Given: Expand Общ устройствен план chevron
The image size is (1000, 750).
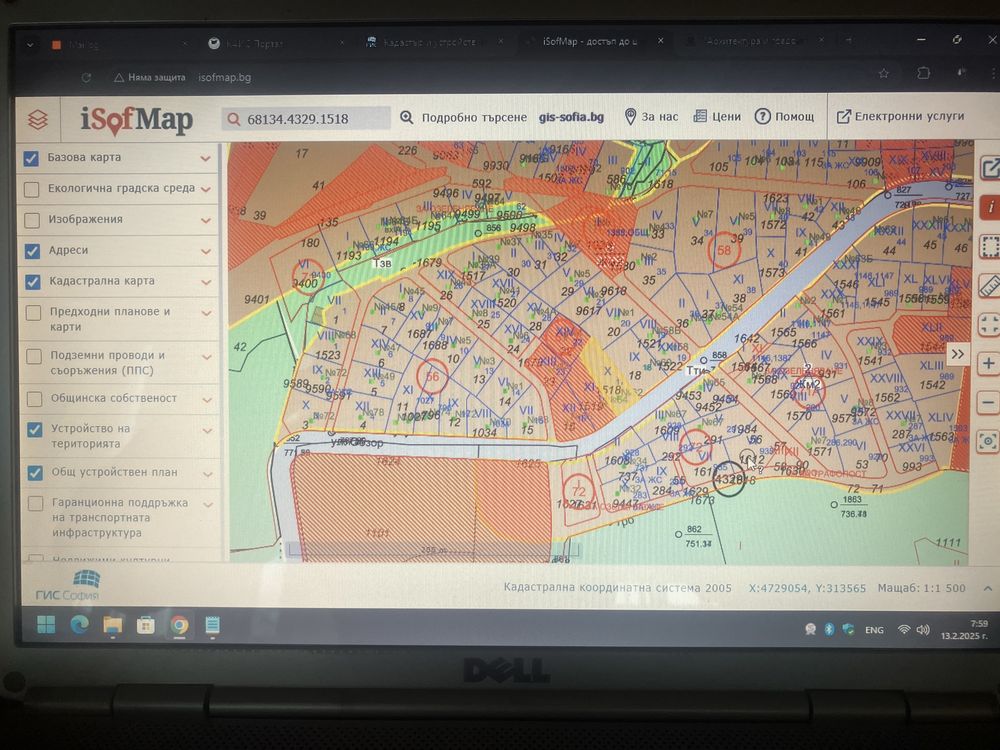Looking at the screenshot, I should pos(207,474).
